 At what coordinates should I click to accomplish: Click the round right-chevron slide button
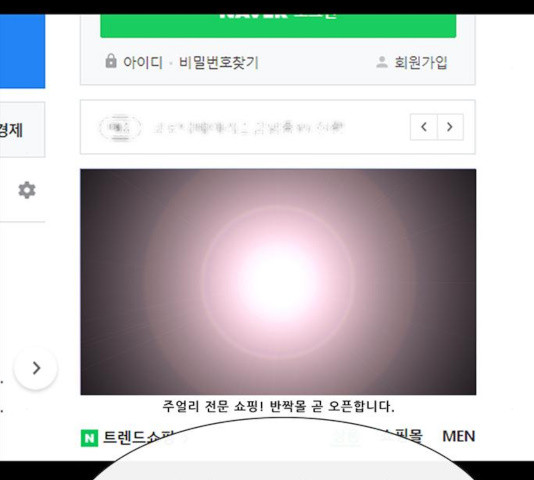coord(36,368)
